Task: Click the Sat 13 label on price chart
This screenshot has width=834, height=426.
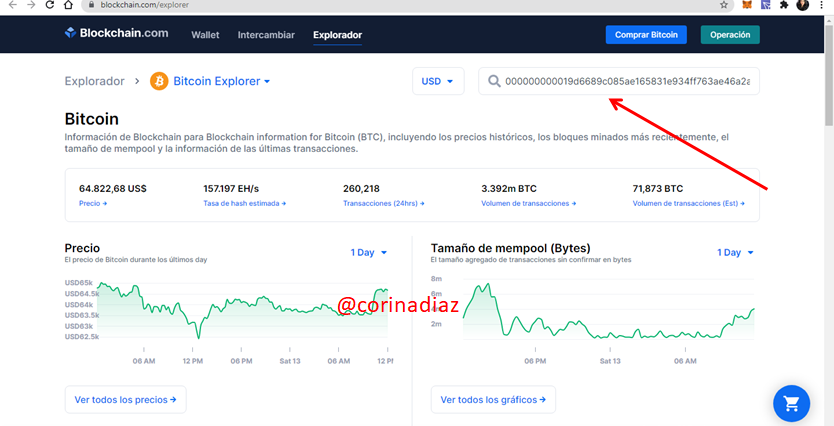Action: 290,361
